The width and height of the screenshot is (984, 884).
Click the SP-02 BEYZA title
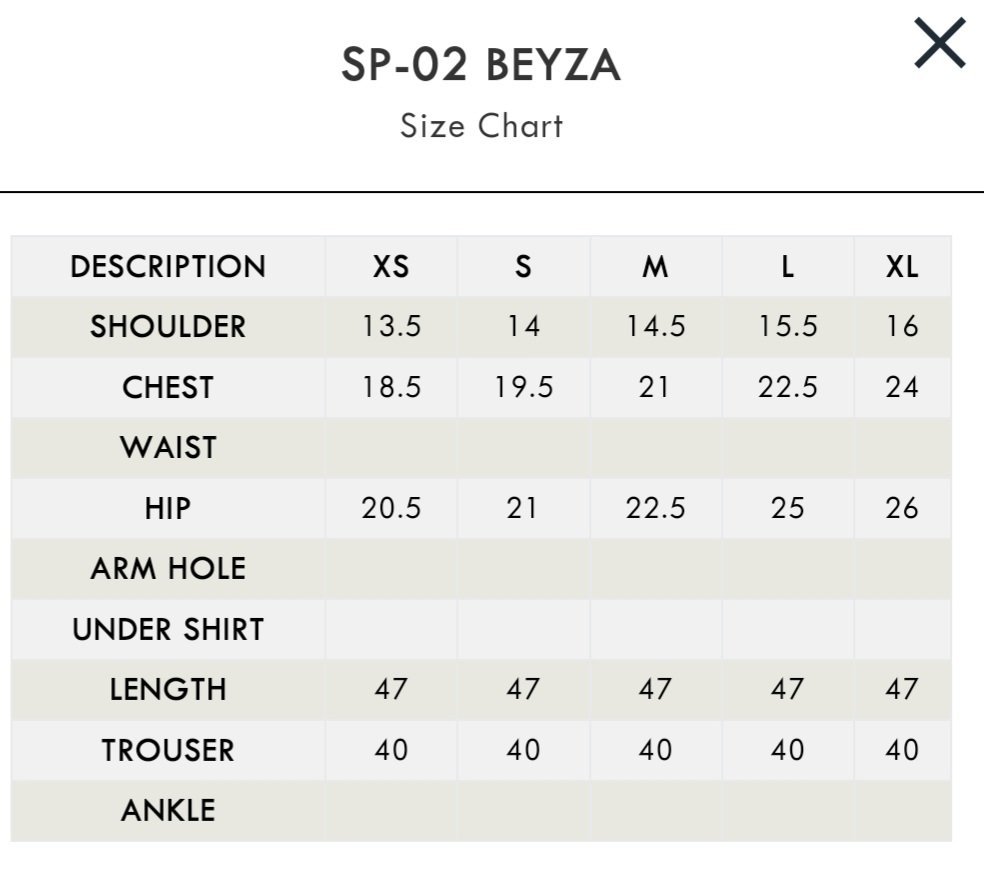point(481,65)
